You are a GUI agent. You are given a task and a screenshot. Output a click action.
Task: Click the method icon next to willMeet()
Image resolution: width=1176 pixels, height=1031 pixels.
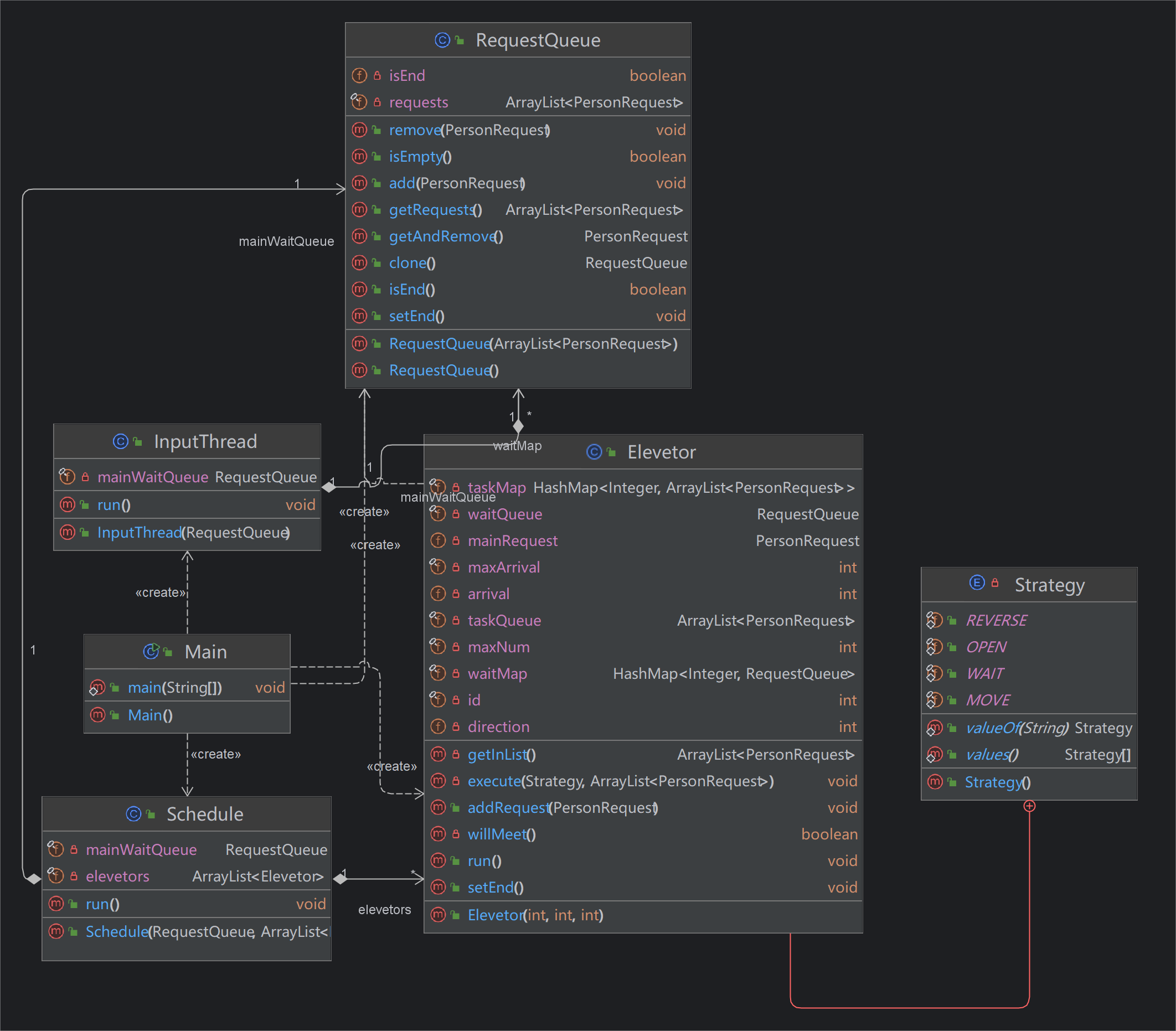(439, 834)
